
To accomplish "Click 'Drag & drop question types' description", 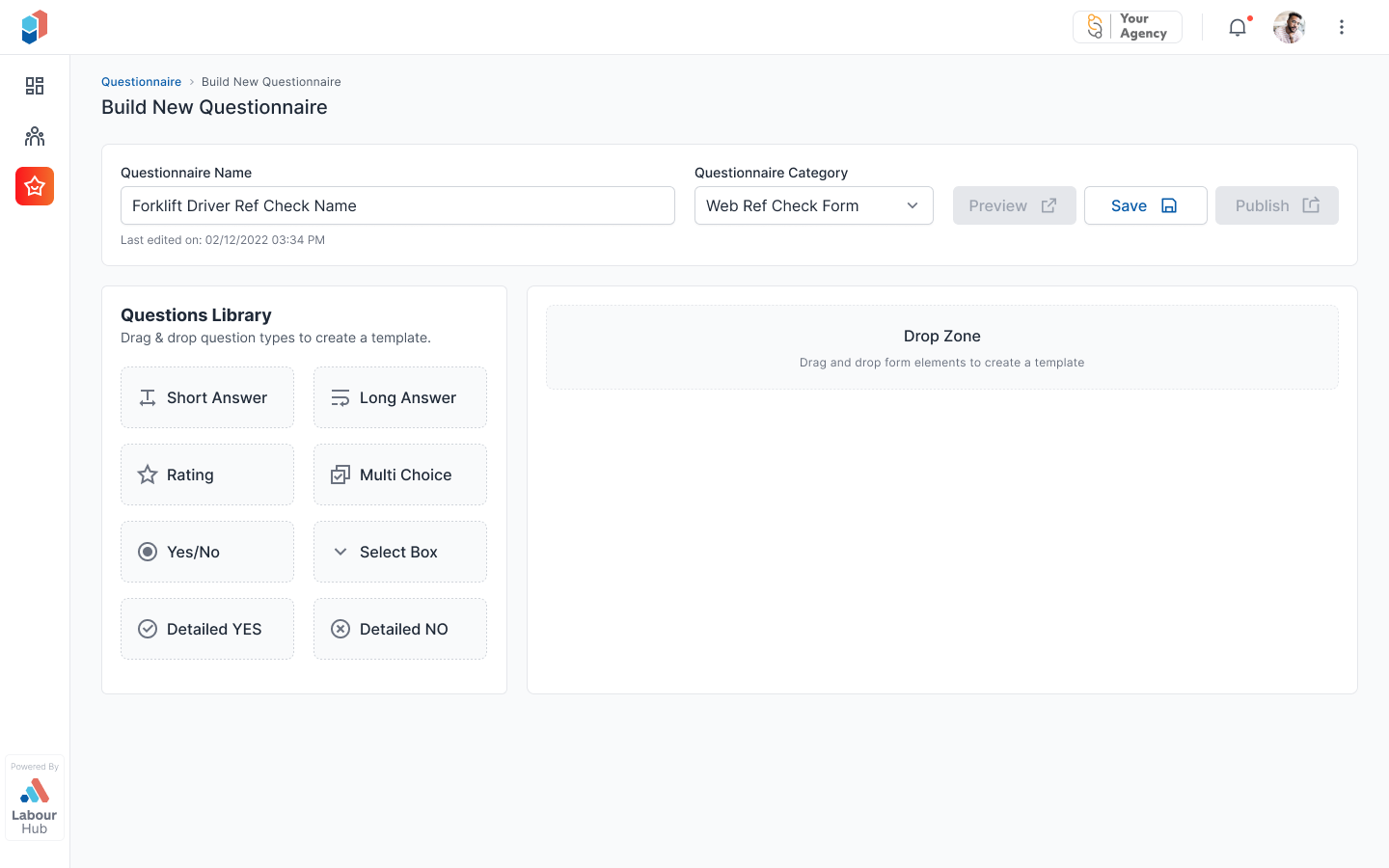I will pyautogui.click(x=276, y=338).
